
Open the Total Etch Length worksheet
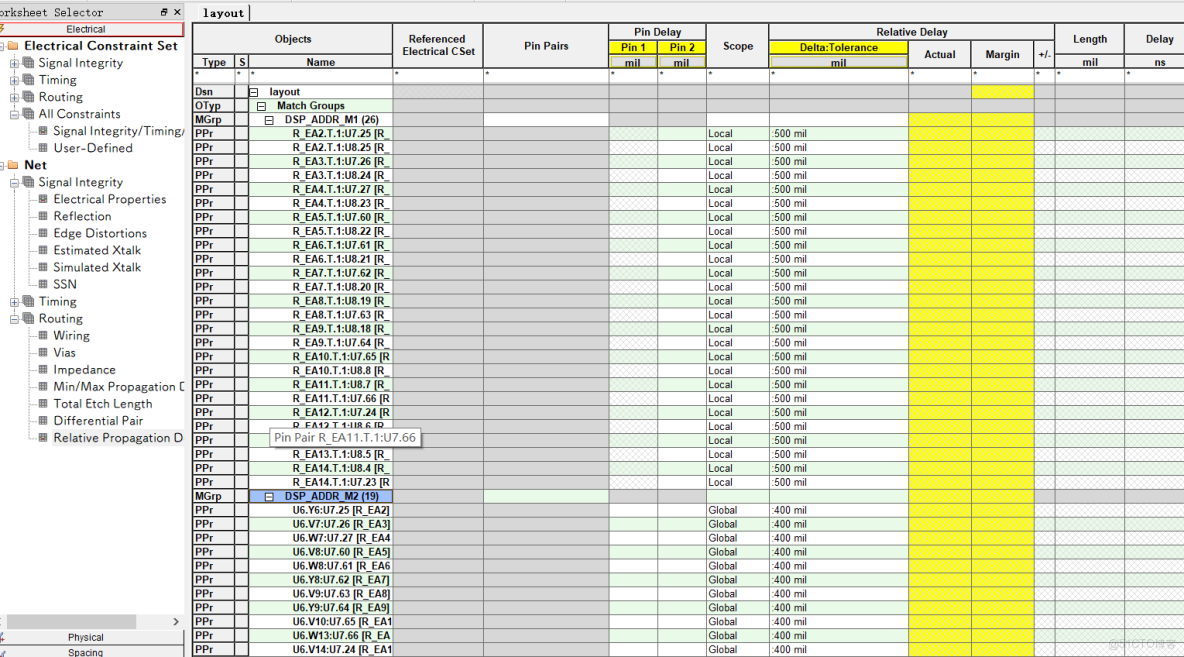point(103,404)
